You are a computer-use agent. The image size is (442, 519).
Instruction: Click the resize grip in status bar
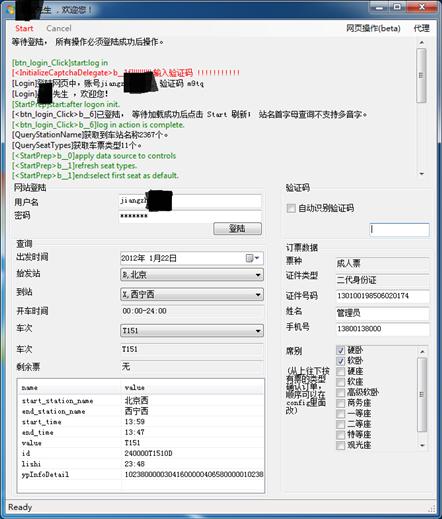pos(432,508)
